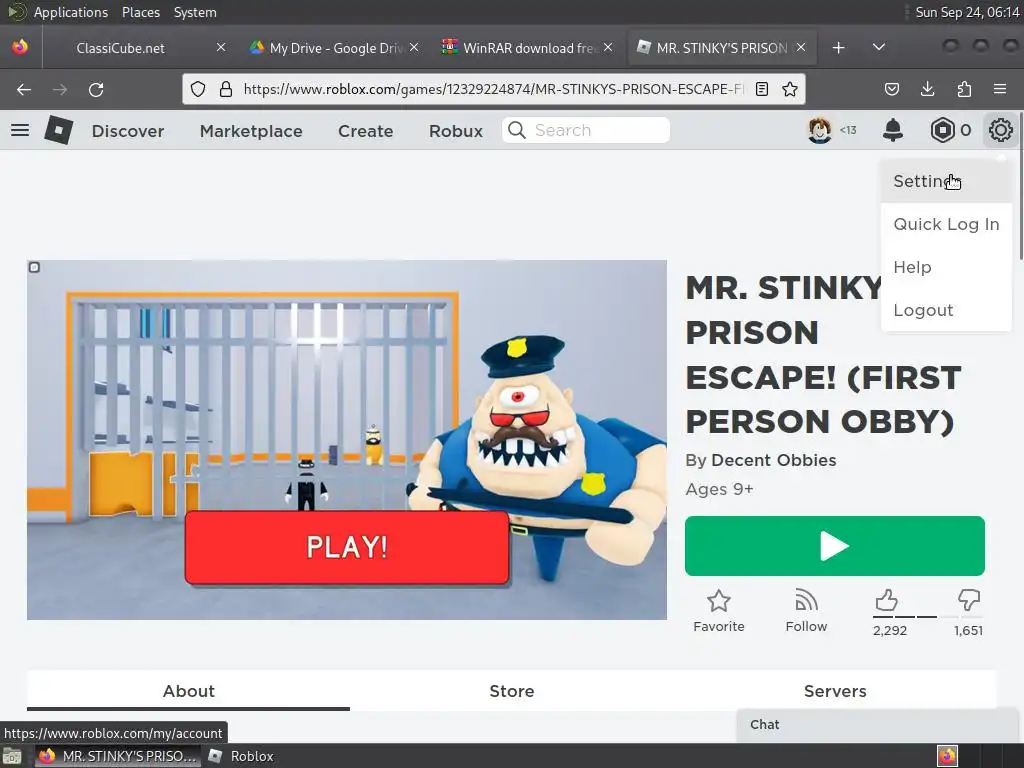Open the Robux balance icon
Image resolution: width=1024 pixels, height=768 pixels.
click(942, 130)
